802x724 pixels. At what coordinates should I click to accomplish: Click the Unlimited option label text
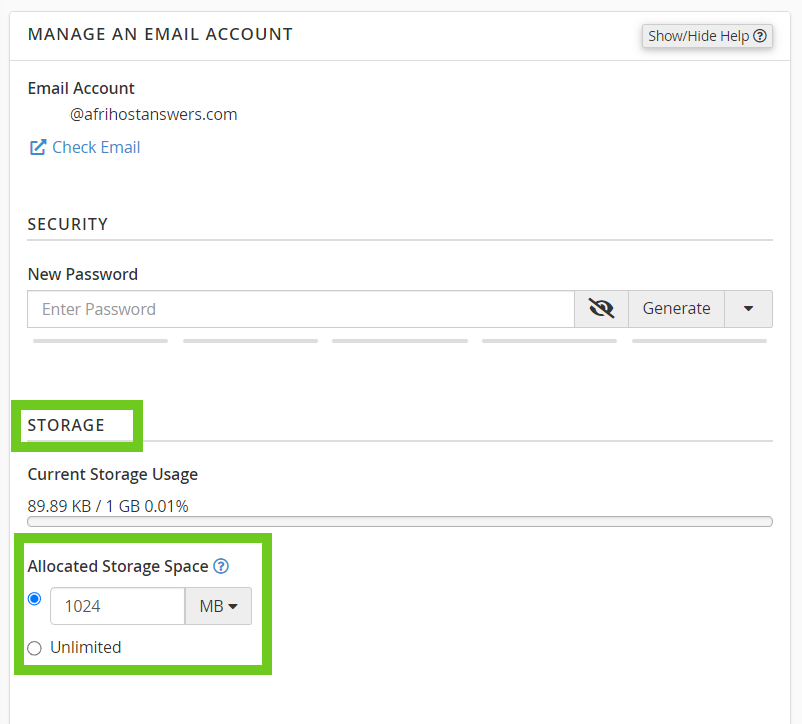[x=86, y=648]
